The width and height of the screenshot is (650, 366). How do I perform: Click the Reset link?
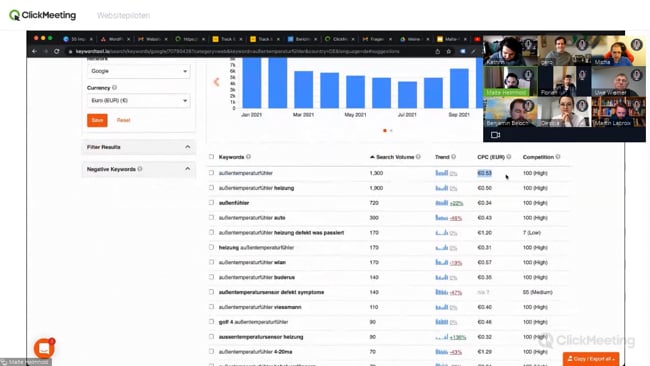pos(124,120)
